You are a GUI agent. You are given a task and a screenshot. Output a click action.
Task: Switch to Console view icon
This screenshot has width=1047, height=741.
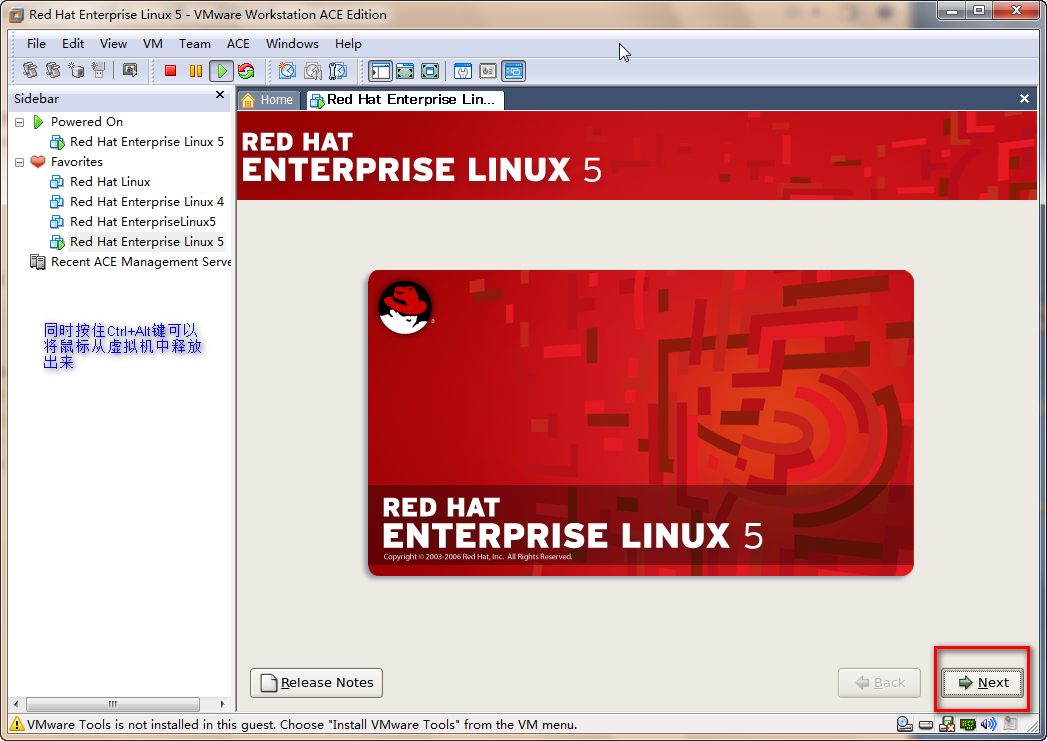(513, 71)
